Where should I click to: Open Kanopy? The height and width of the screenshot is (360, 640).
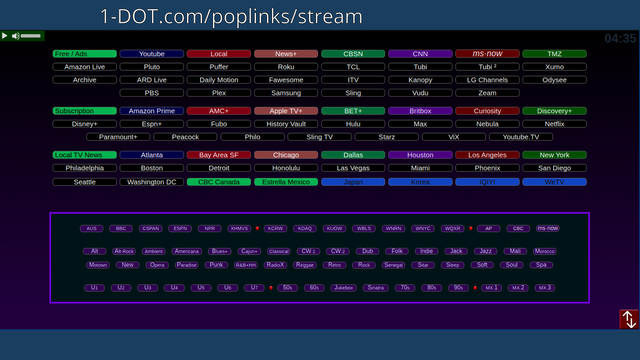click(420, 80)
